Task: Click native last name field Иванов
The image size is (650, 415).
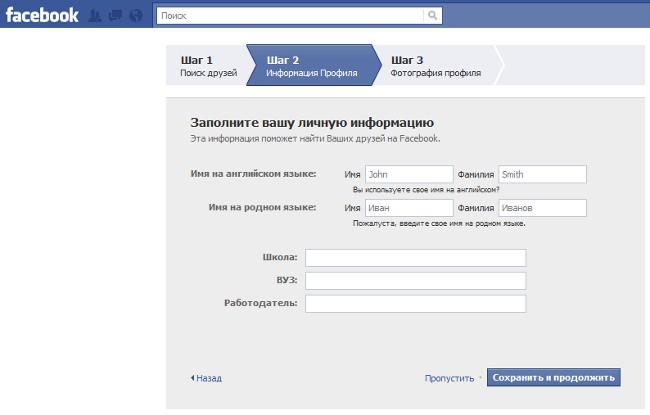Action: [543, 208]
